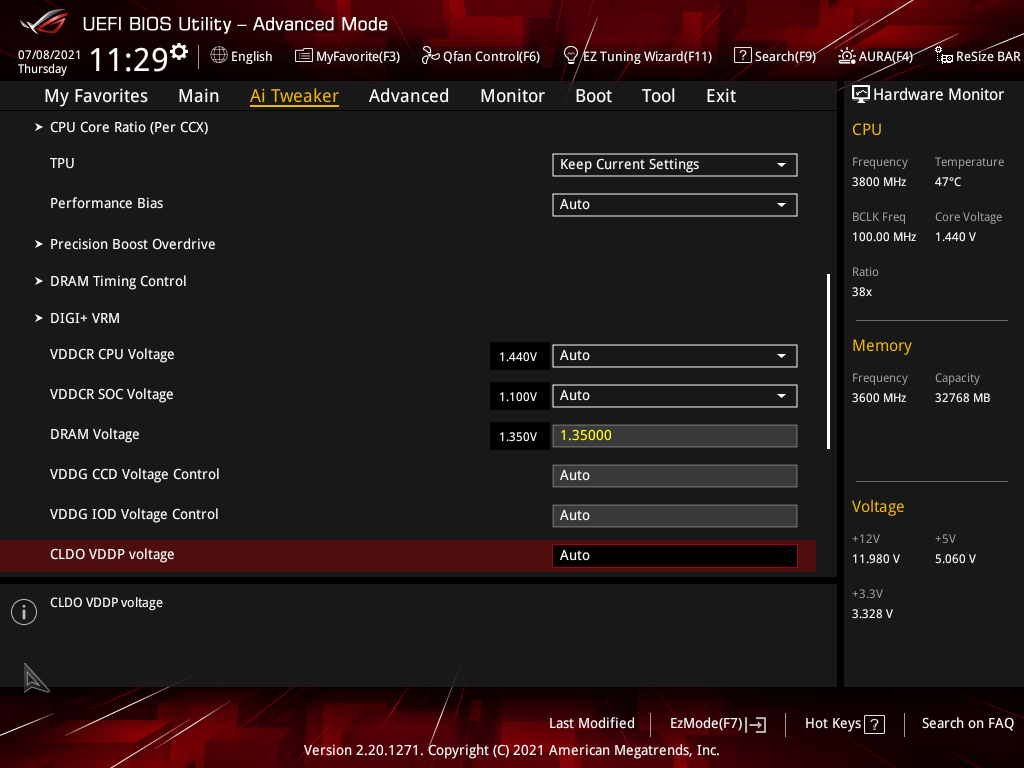Launch EZ Tuning Wizard(F11)
This screenshot has width=1024, height=768.
[x=637, y=56]
